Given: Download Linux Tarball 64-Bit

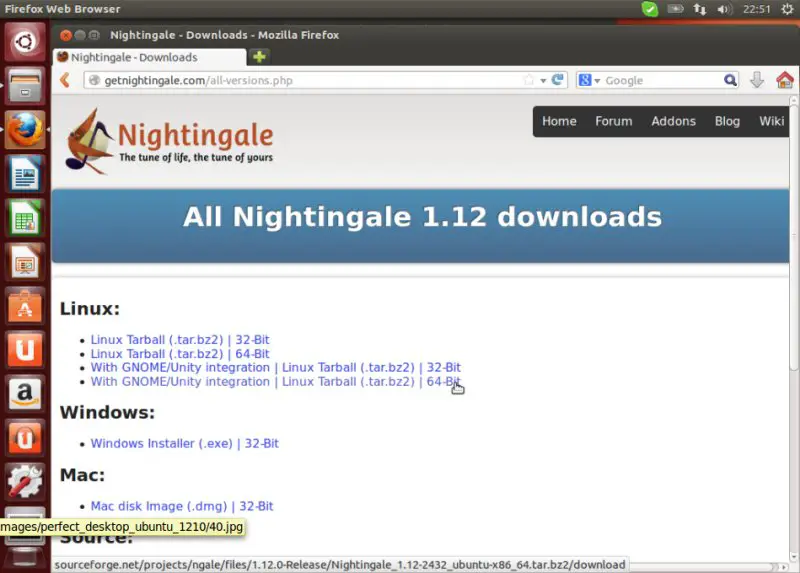Looking at the screenshot, I should click(x=180, y=354).
